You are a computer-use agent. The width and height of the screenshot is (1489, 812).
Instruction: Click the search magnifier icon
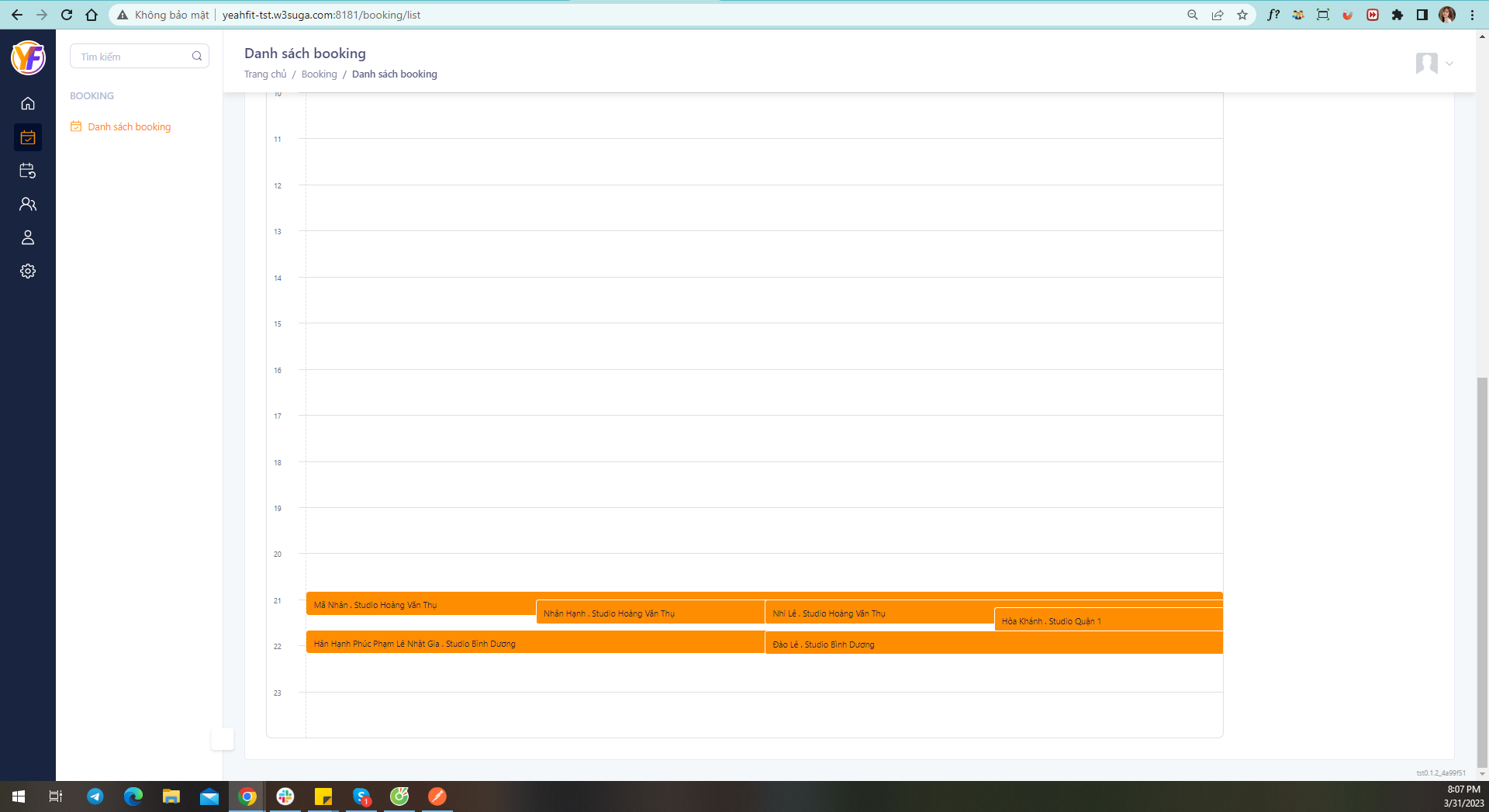click(197, 56)
